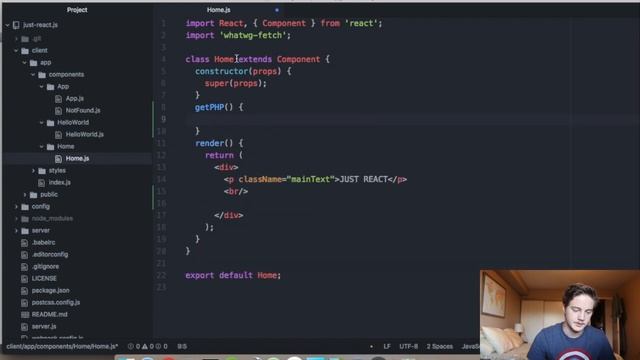The height and width of the screenshot is (360, 640).
Task: Click the server.js file icon
Action: [x=24, y=327]
